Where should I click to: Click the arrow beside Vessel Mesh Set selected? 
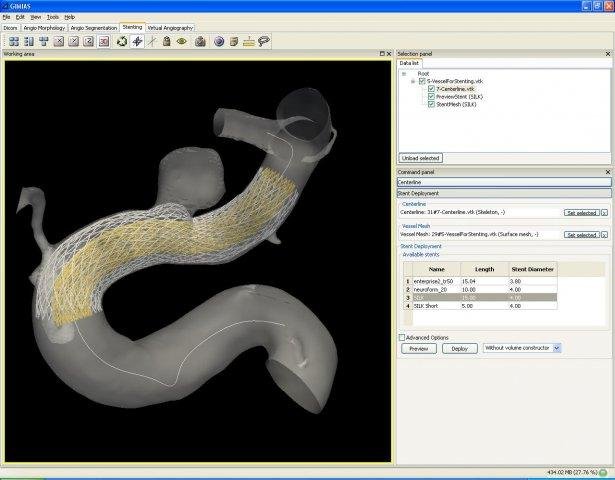pos(604,235)
